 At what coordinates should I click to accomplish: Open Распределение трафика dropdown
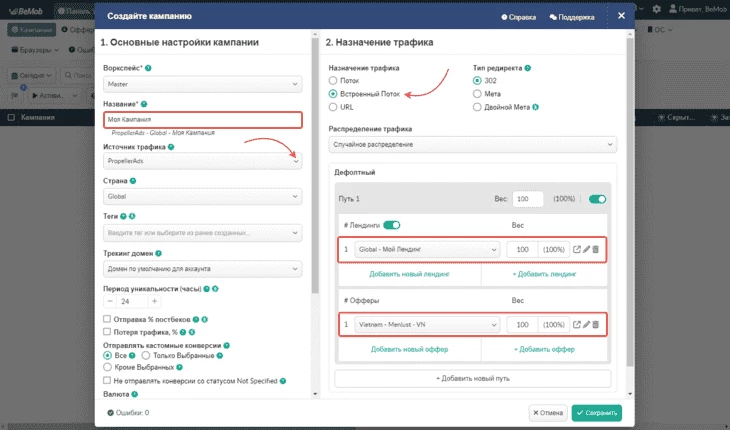[473, 145]
